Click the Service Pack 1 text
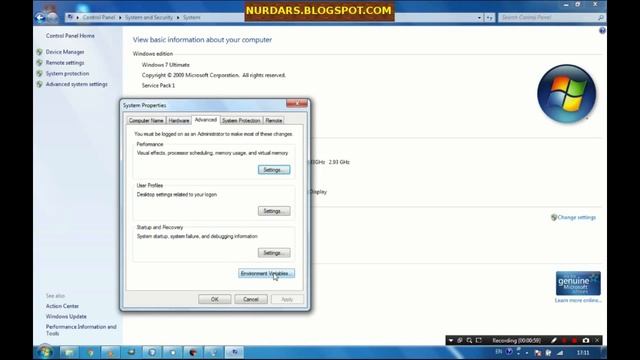Image resolution: width=640 pixels, height=360 pixels. [x=158, y=86]
